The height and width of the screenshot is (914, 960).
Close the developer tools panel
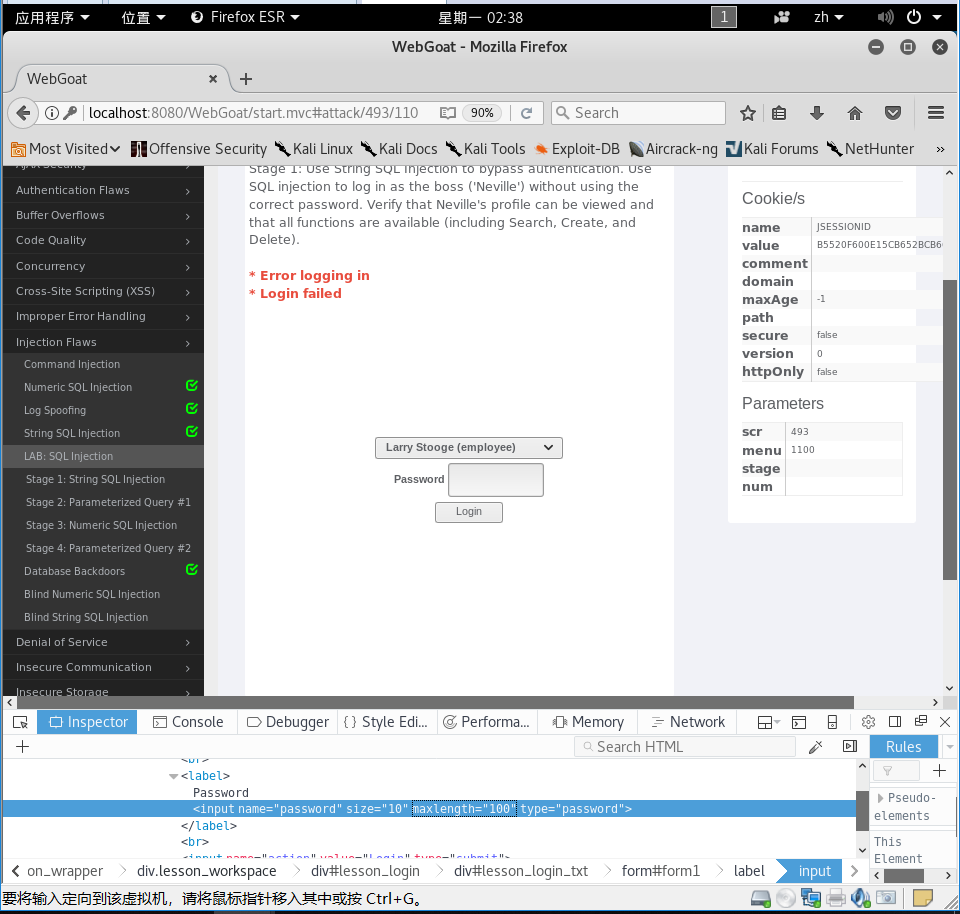945,722
